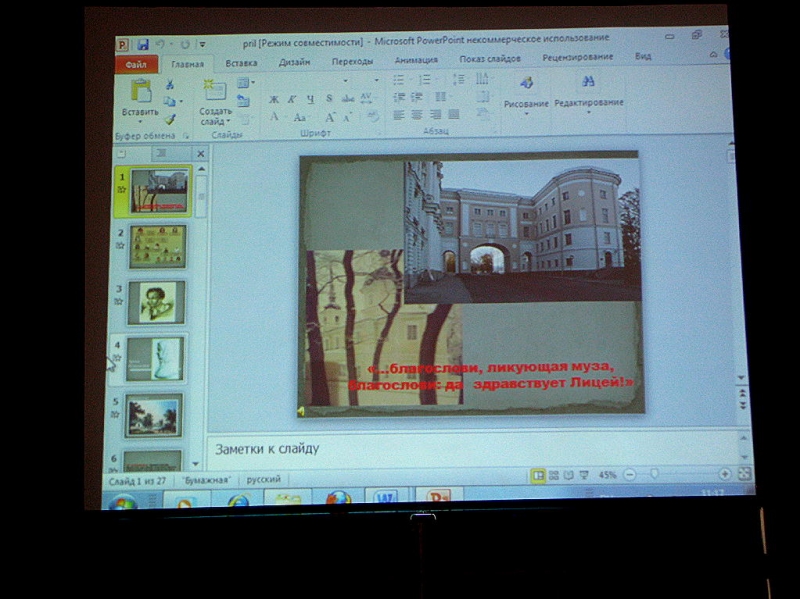Screen dimensions: 800x599
Task: Expand the Рисование drawing group
Action: 526,95
